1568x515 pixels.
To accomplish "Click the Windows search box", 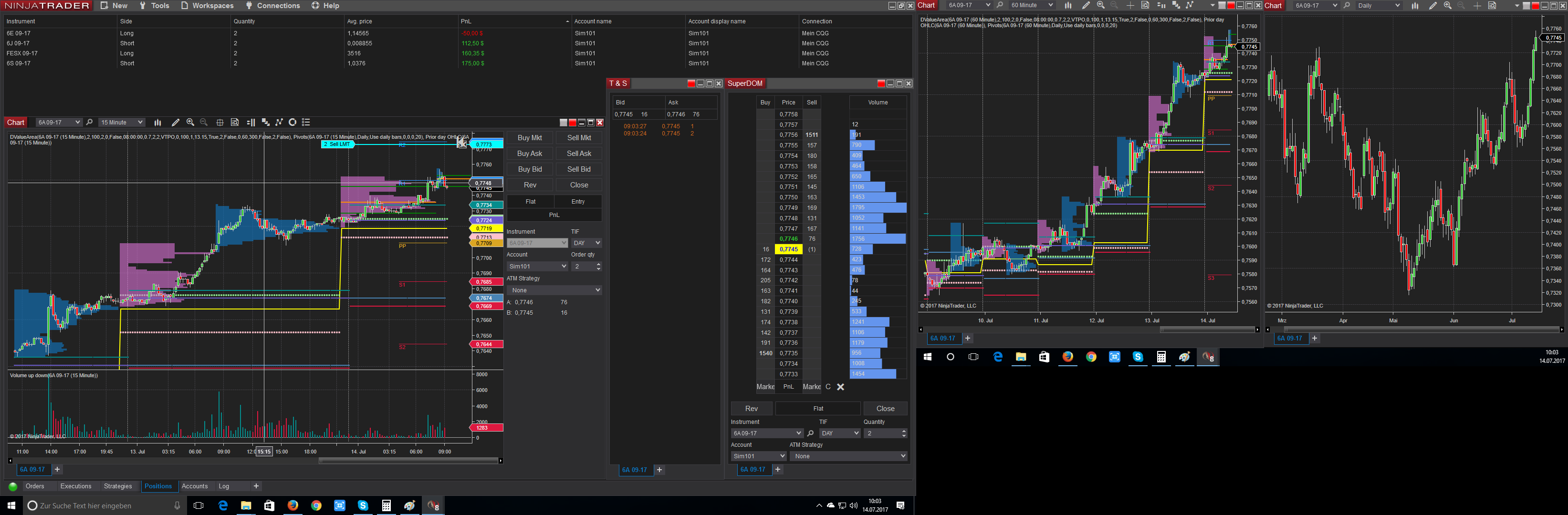I will 104,506.
